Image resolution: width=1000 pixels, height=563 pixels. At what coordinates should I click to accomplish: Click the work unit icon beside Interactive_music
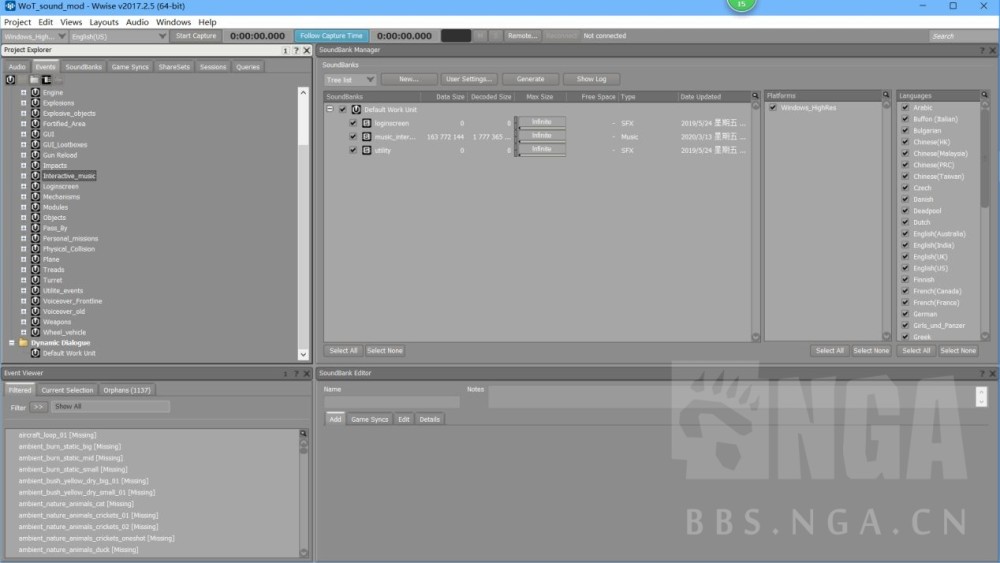[x=36, y=176]
